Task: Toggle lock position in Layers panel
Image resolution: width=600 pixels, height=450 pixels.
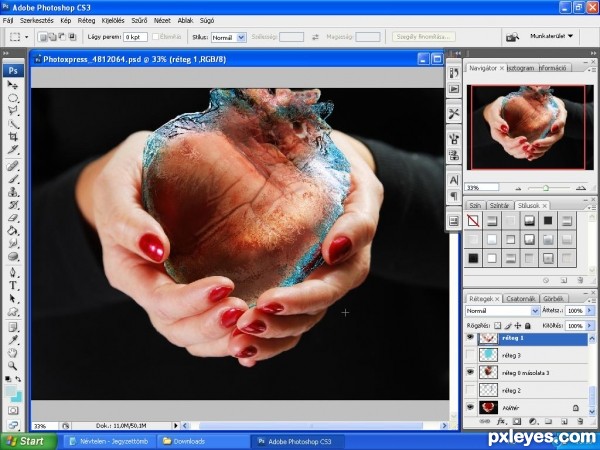Action: pyautogui.click(x=518, y=326)
